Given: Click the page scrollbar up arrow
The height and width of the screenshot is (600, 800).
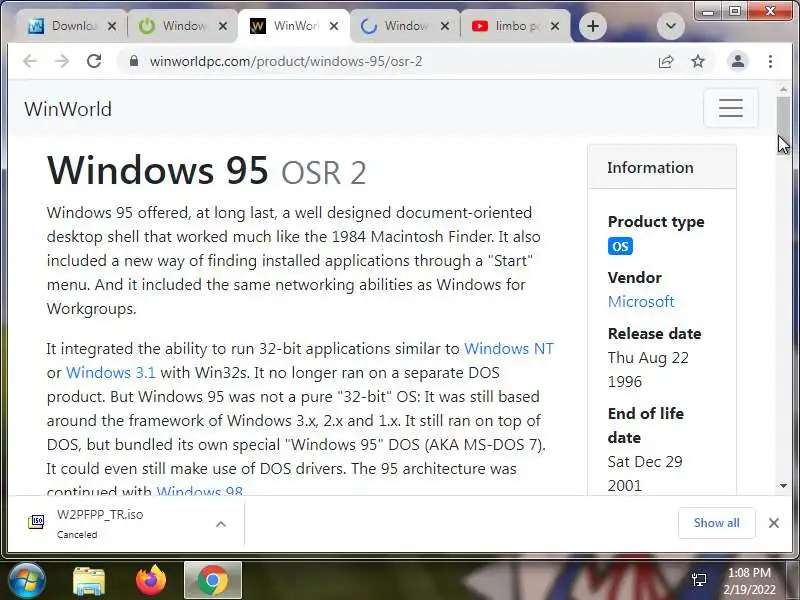Looking at the screenshot, I should tap(784, 89).
